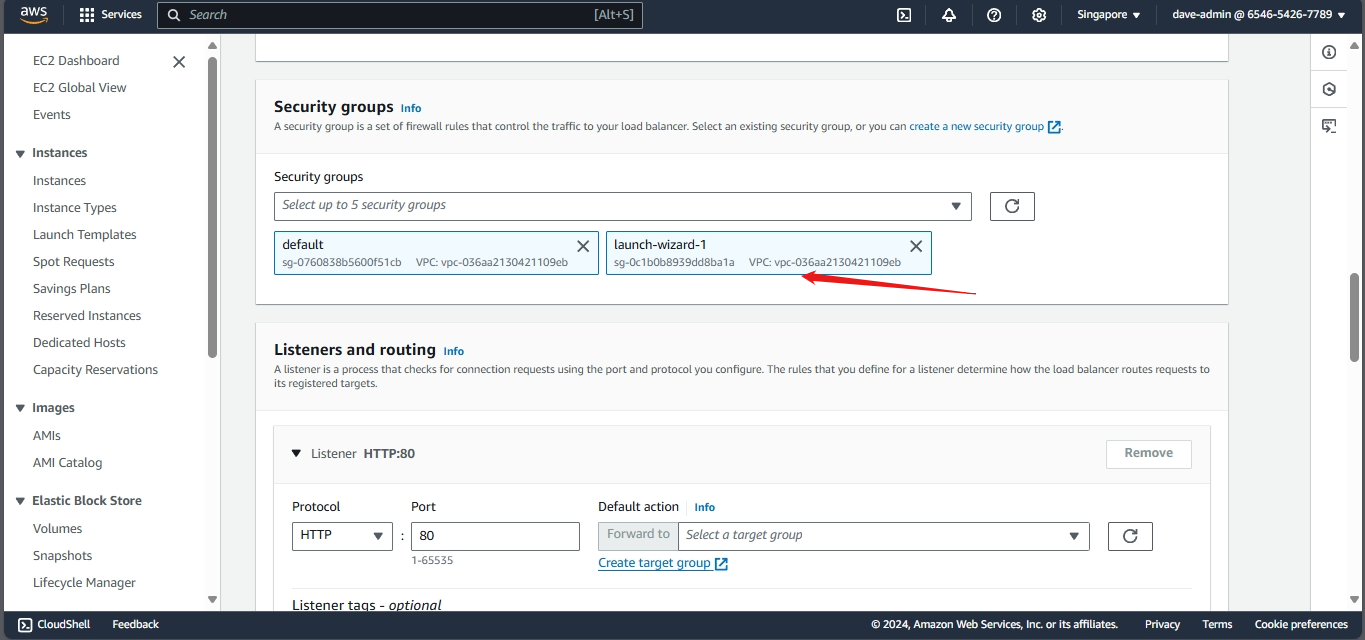Image resolution: width=1365 pixels, height=640 pixels.
Task: Click the Port input field
Action: pyautogui.click(x=495, y=536)
